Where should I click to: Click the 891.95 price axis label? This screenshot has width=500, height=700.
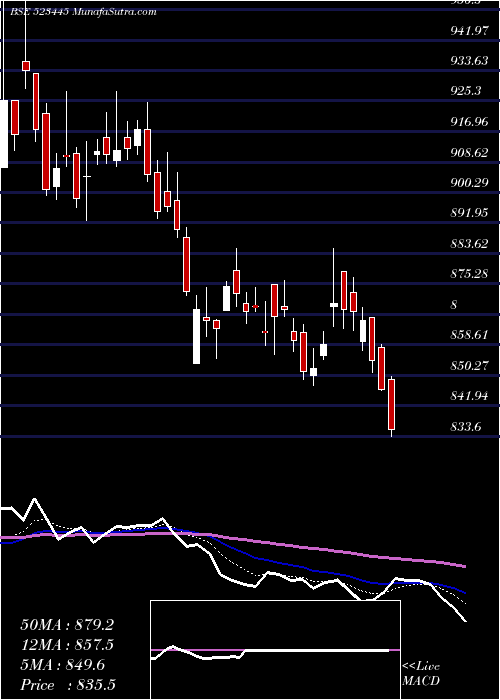click(469, 213)
